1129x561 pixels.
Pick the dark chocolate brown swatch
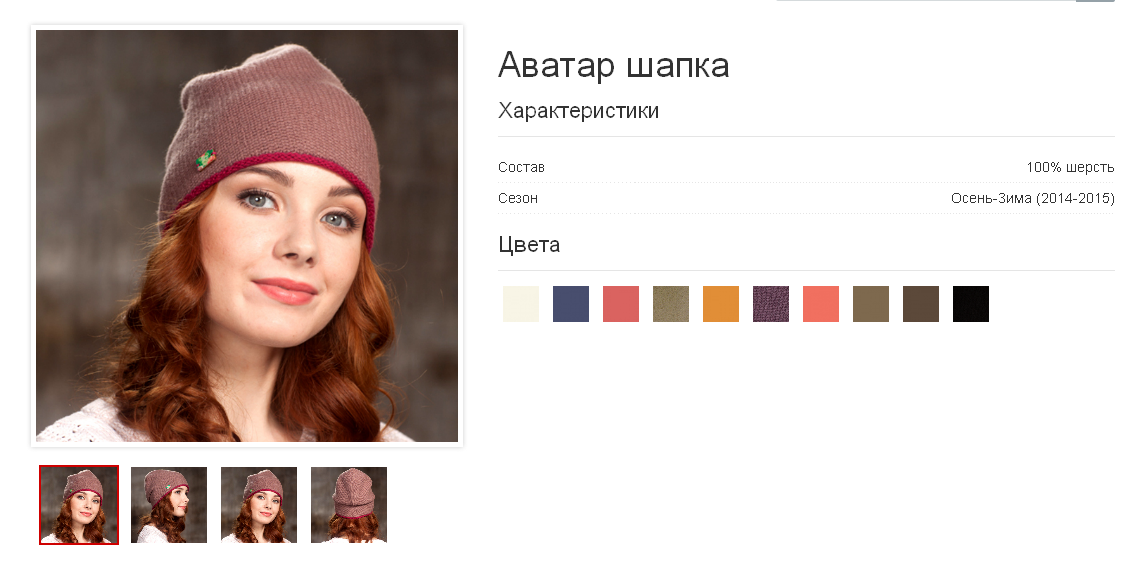(x=921, y=304)
